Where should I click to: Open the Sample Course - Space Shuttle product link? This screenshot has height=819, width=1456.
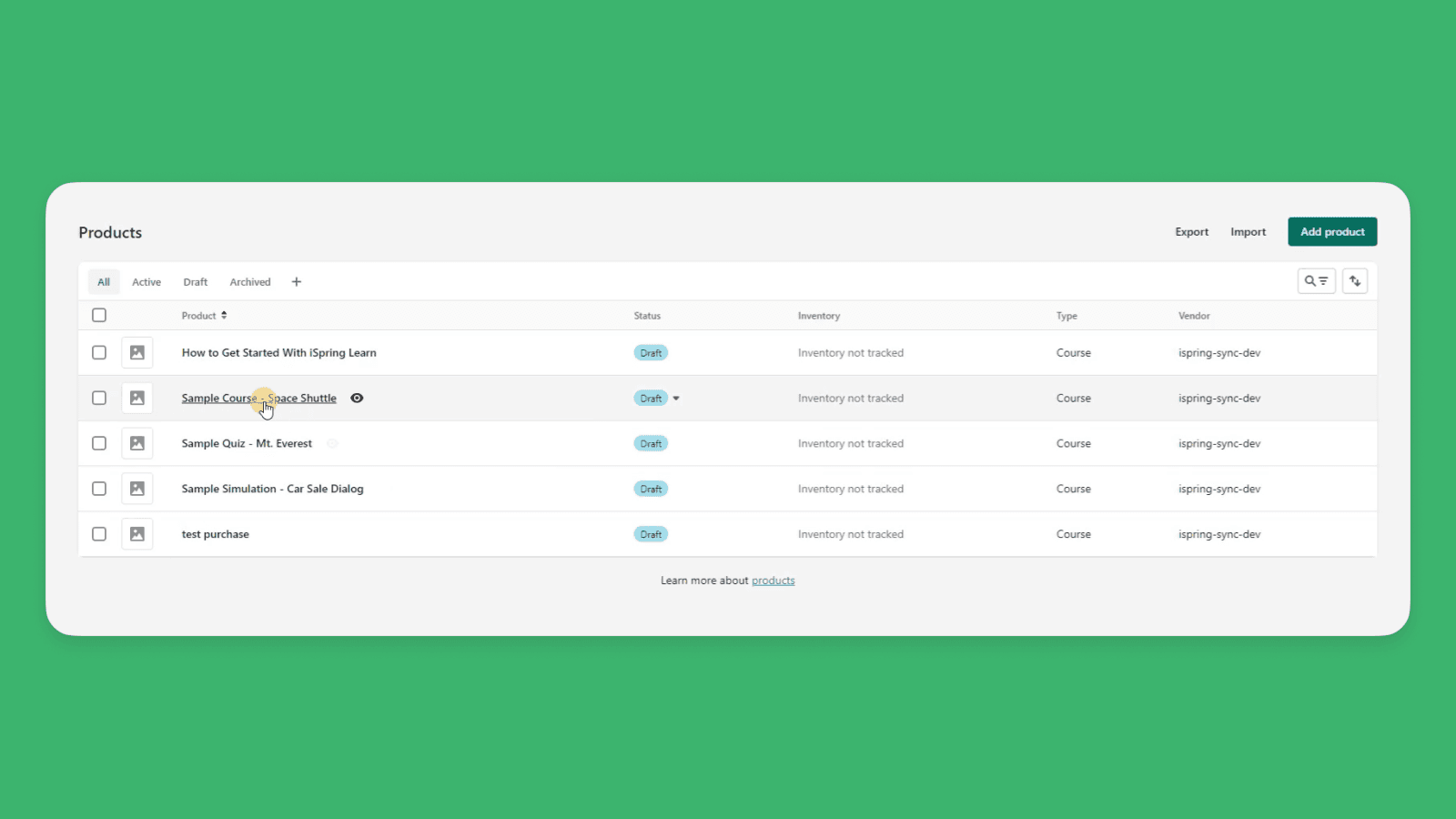coord(258,398)
